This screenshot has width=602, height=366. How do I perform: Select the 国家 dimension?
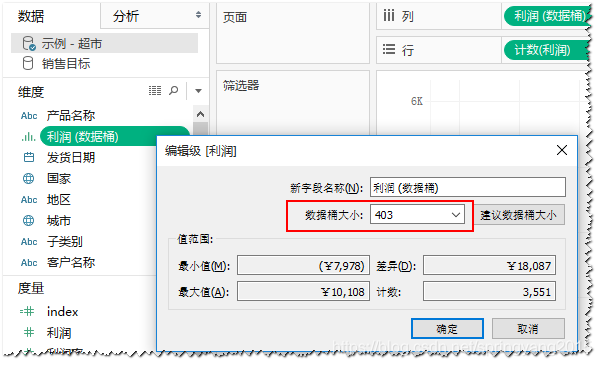click(x=59, y=179)
